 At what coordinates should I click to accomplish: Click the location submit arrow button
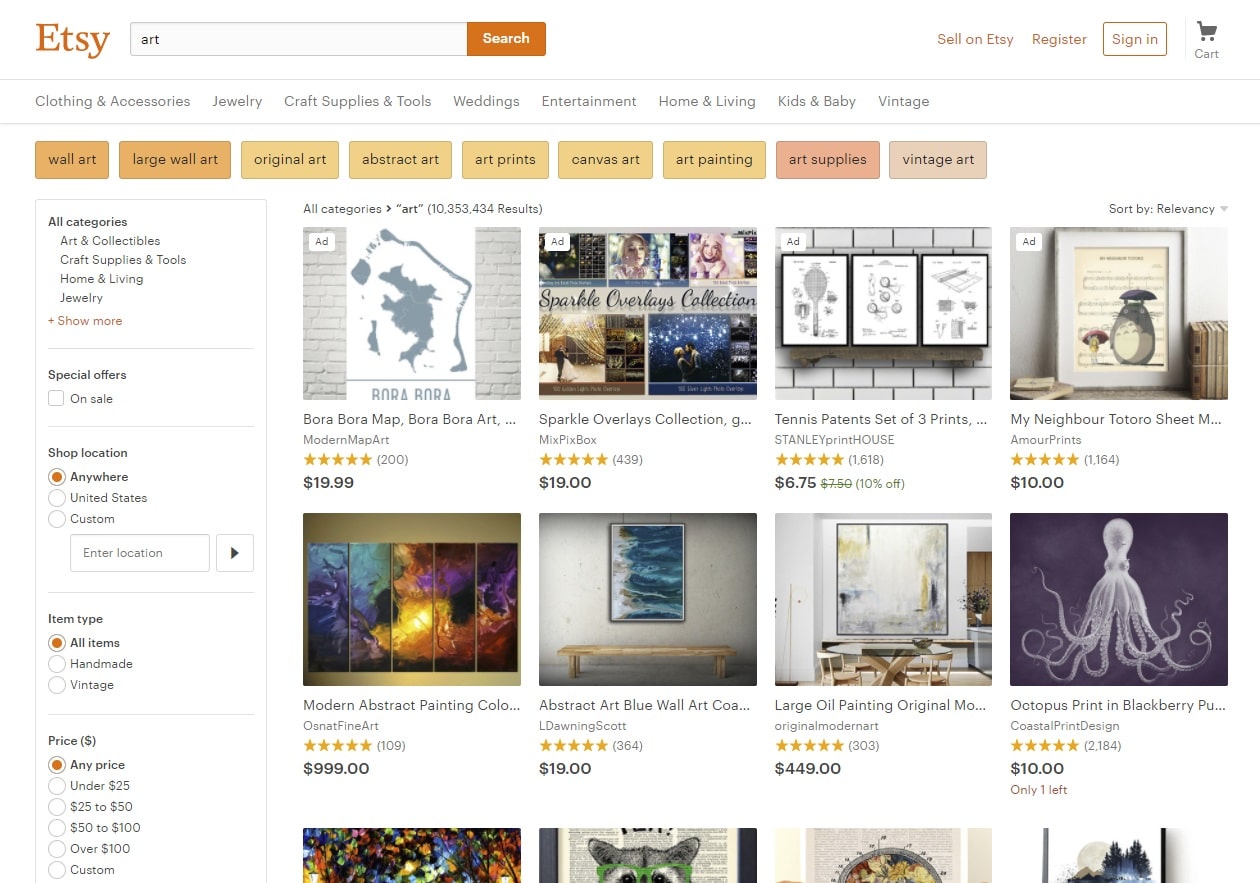tap(235, 553)
